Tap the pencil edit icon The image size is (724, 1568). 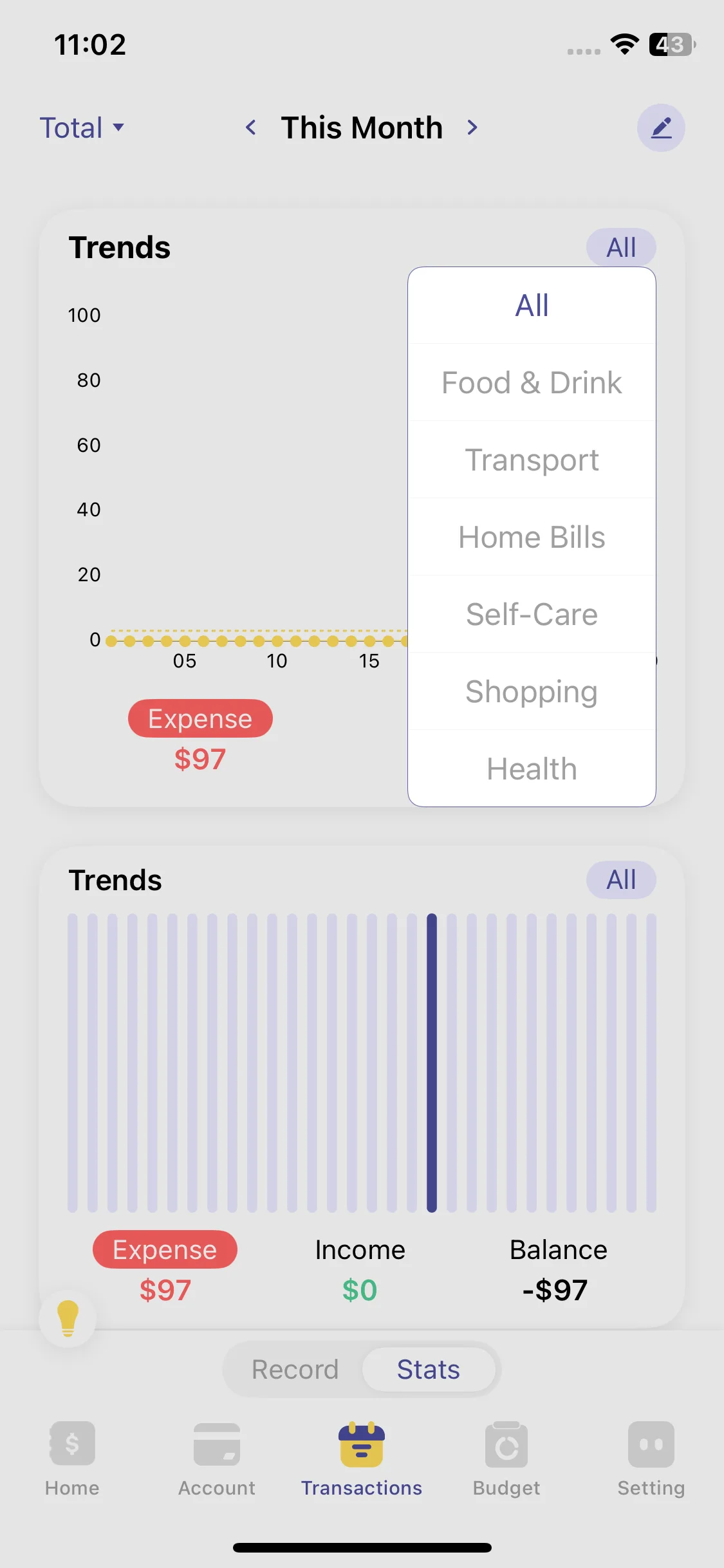[661, 127]
